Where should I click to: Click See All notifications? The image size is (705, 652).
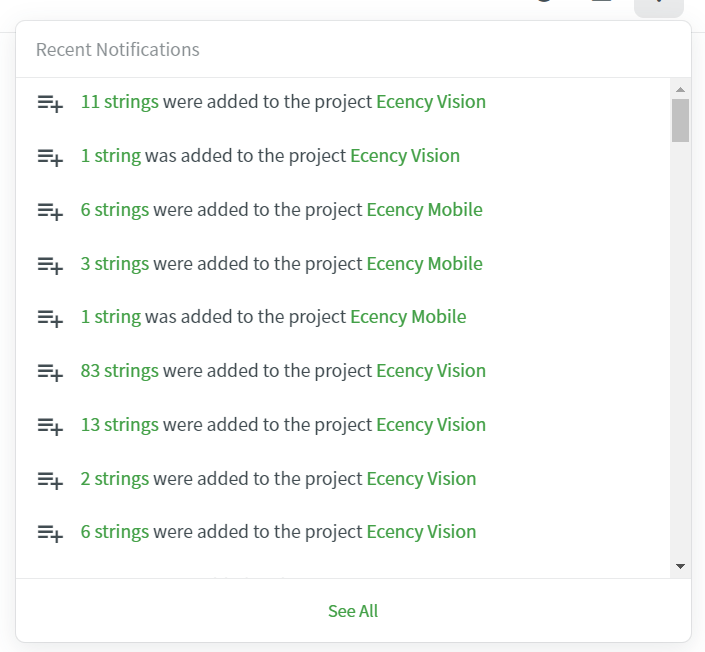[x=353, y=611]
